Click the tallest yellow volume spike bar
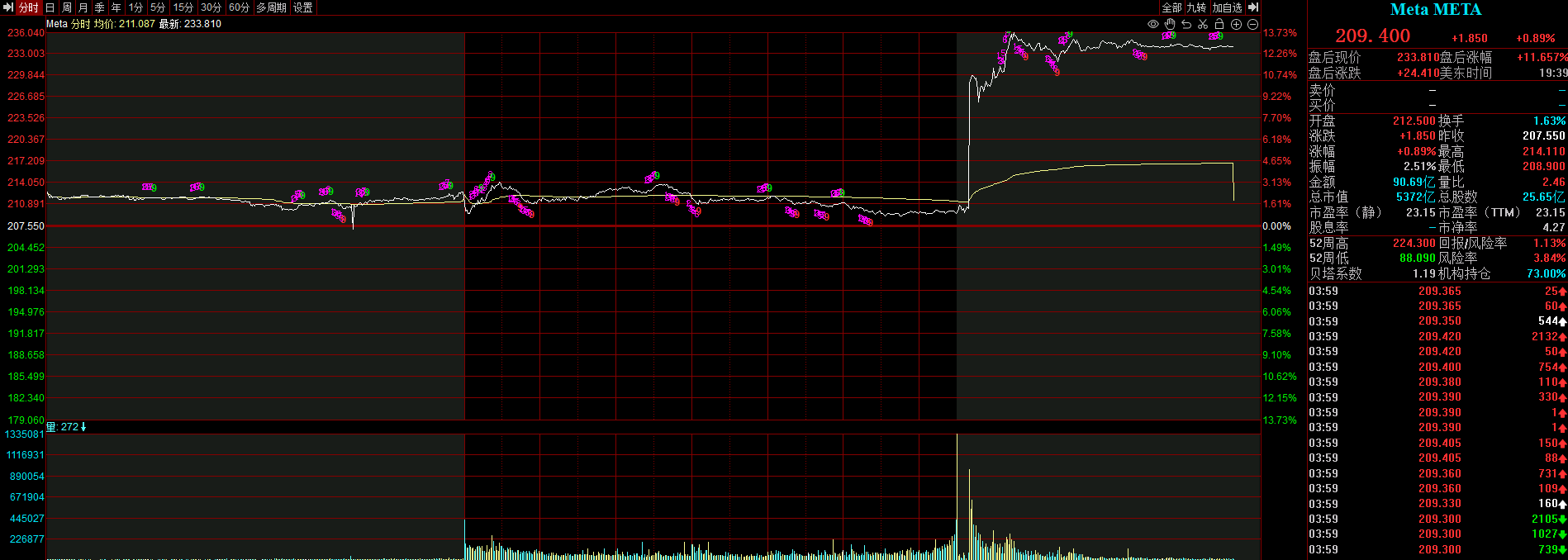This screenshot has width=1568, height=560. pyautogui.click(x=957, y=496)
